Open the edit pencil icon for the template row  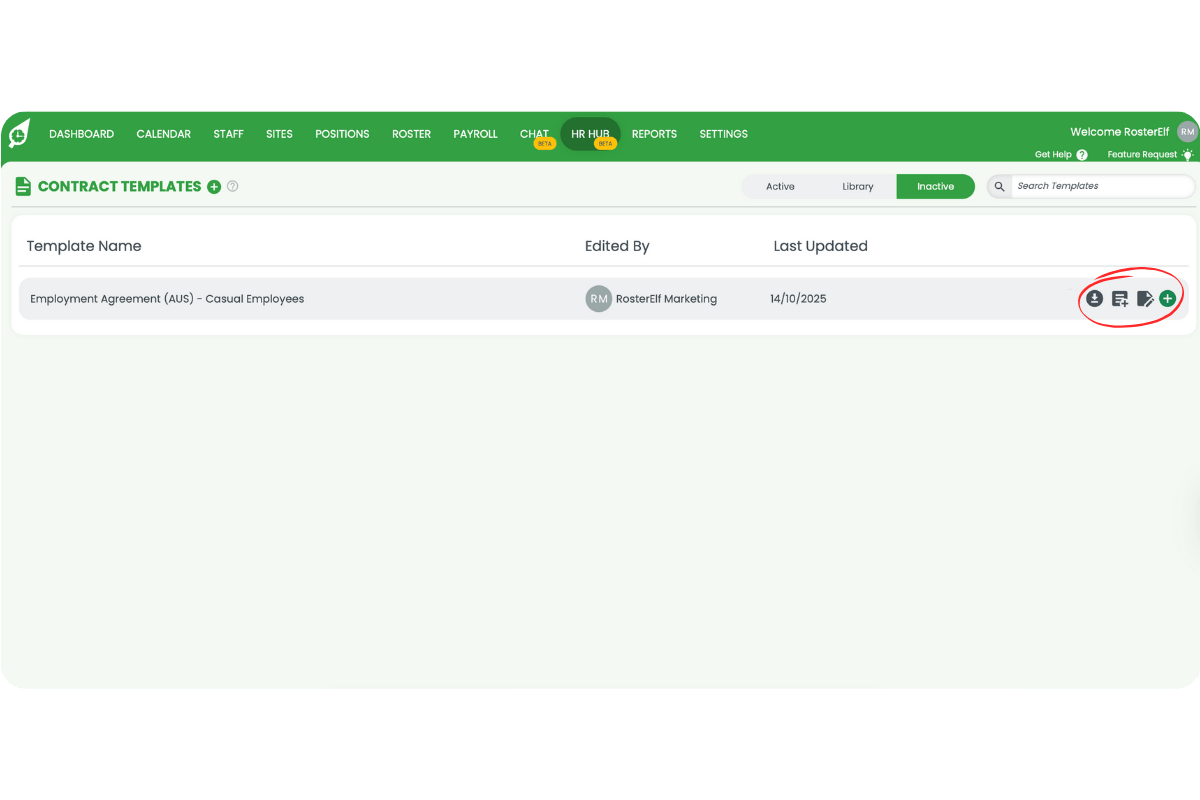[1145, 298]
